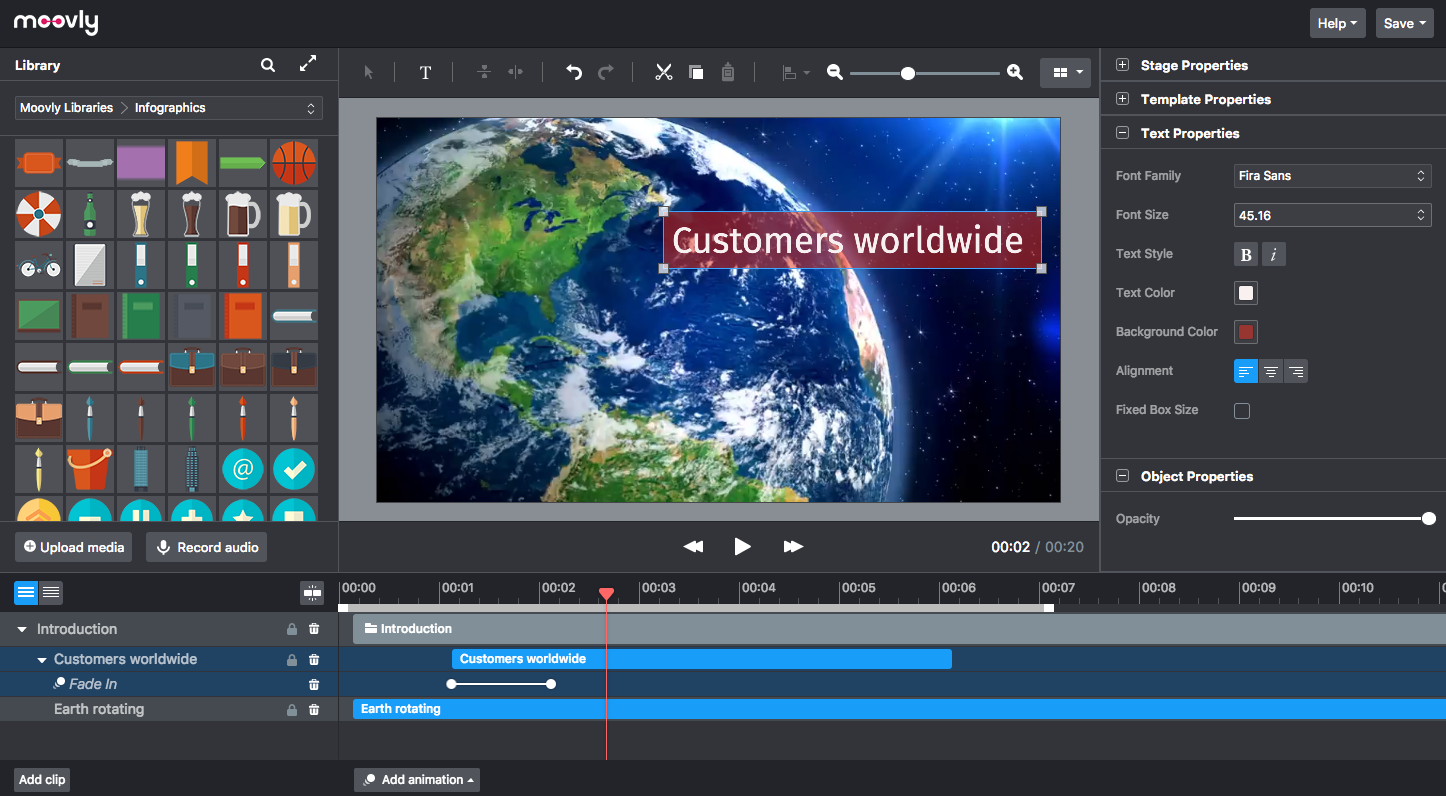1446x796 pixels.
Task: Set text alignment to center
Action: coord(1271,372)
